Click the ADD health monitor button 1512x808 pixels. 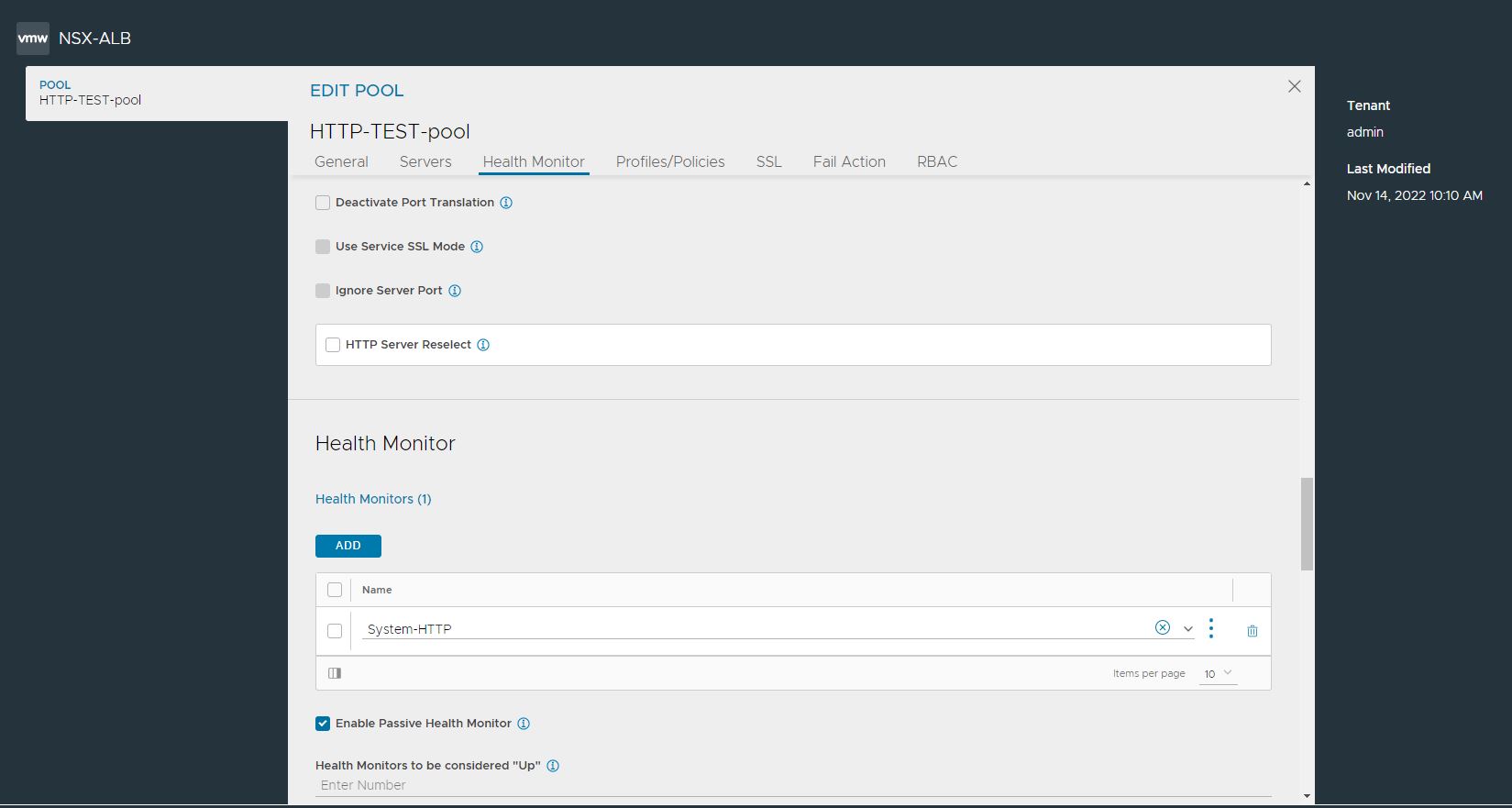coord(348,546)
